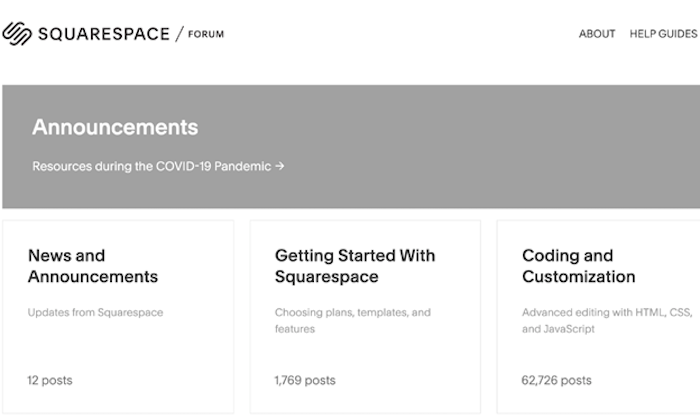700x420 pixels.
Task: Select the Announcements banner heading
Action: pyautogui.click(x=115, y=127)
